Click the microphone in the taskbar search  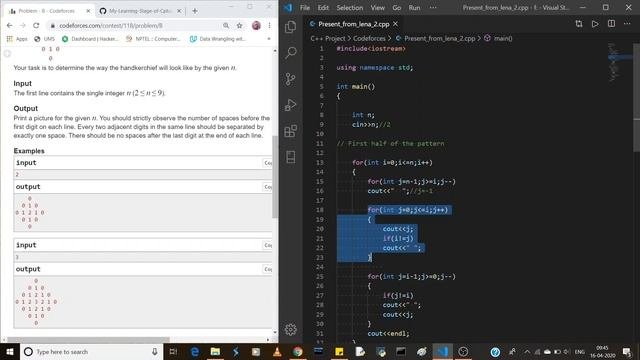point(155,351)
